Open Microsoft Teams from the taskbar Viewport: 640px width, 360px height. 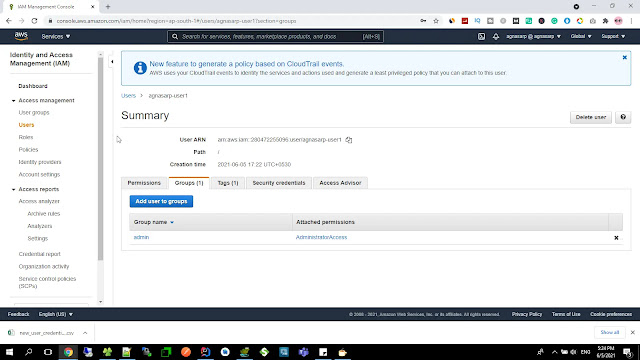[303, 352]
